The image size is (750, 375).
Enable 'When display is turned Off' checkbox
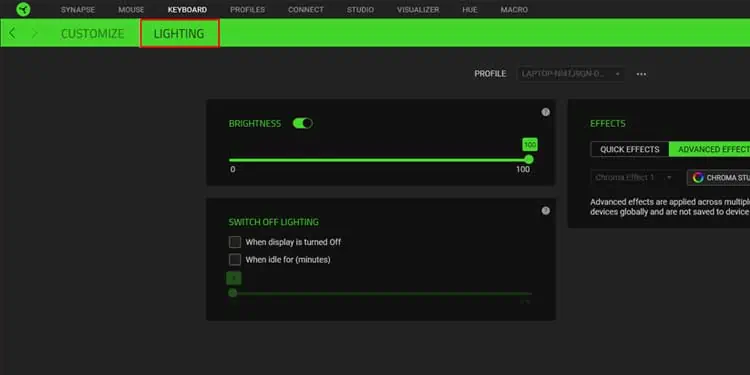(x=235, y=242)
